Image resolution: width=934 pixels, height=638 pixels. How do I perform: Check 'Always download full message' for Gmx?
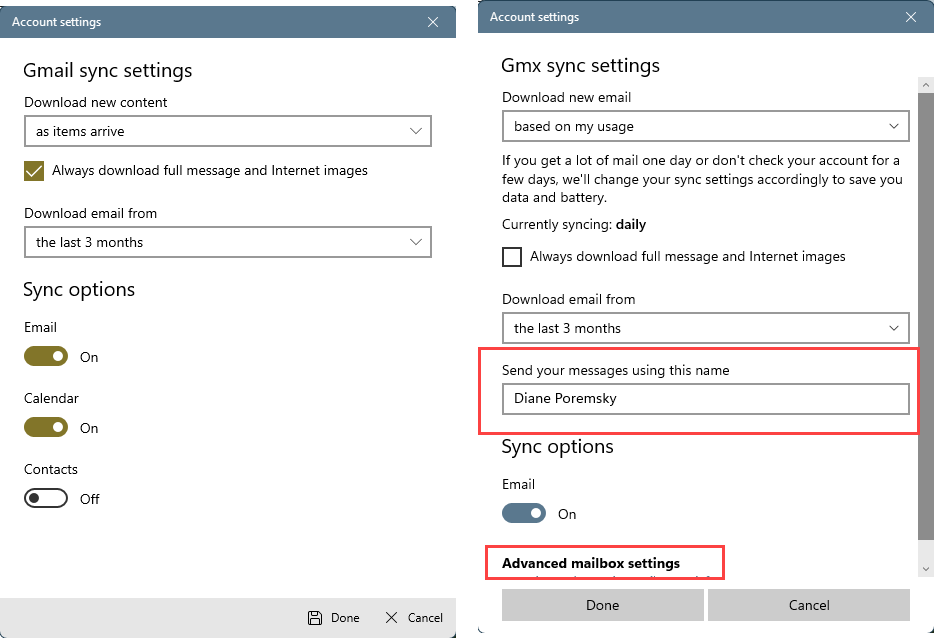click(x=512, y=257)
